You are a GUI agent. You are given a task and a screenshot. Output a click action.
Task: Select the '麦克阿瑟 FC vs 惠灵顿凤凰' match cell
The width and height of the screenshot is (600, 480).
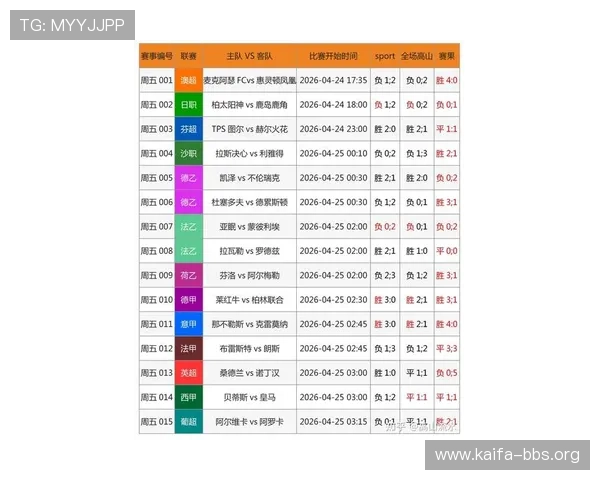click(x=249, y=80)
